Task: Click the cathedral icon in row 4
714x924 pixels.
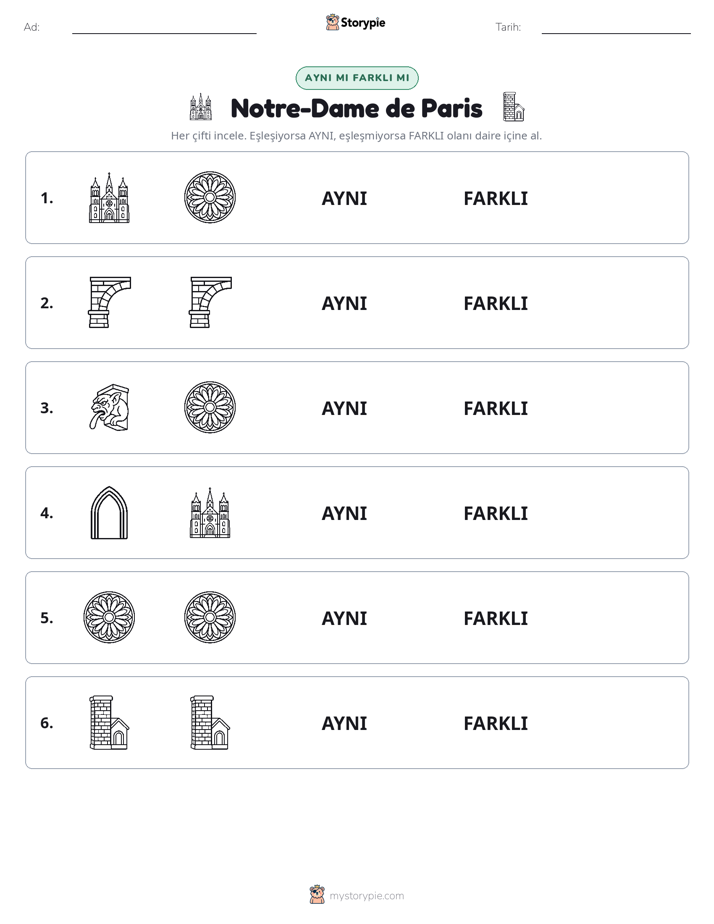Action: (210, 513)
